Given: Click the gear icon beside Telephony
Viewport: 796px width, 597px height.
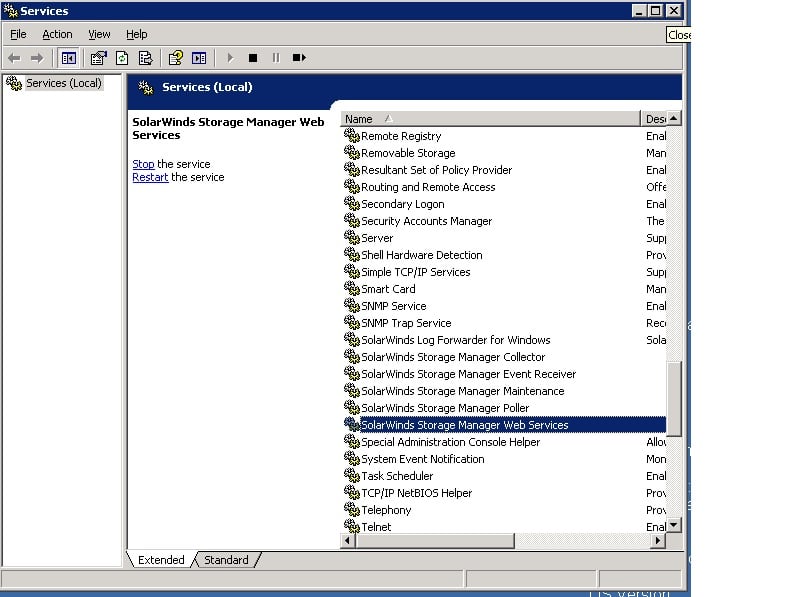Looking at the screenshot, I should pyautogui.click(x=352, y=509).
